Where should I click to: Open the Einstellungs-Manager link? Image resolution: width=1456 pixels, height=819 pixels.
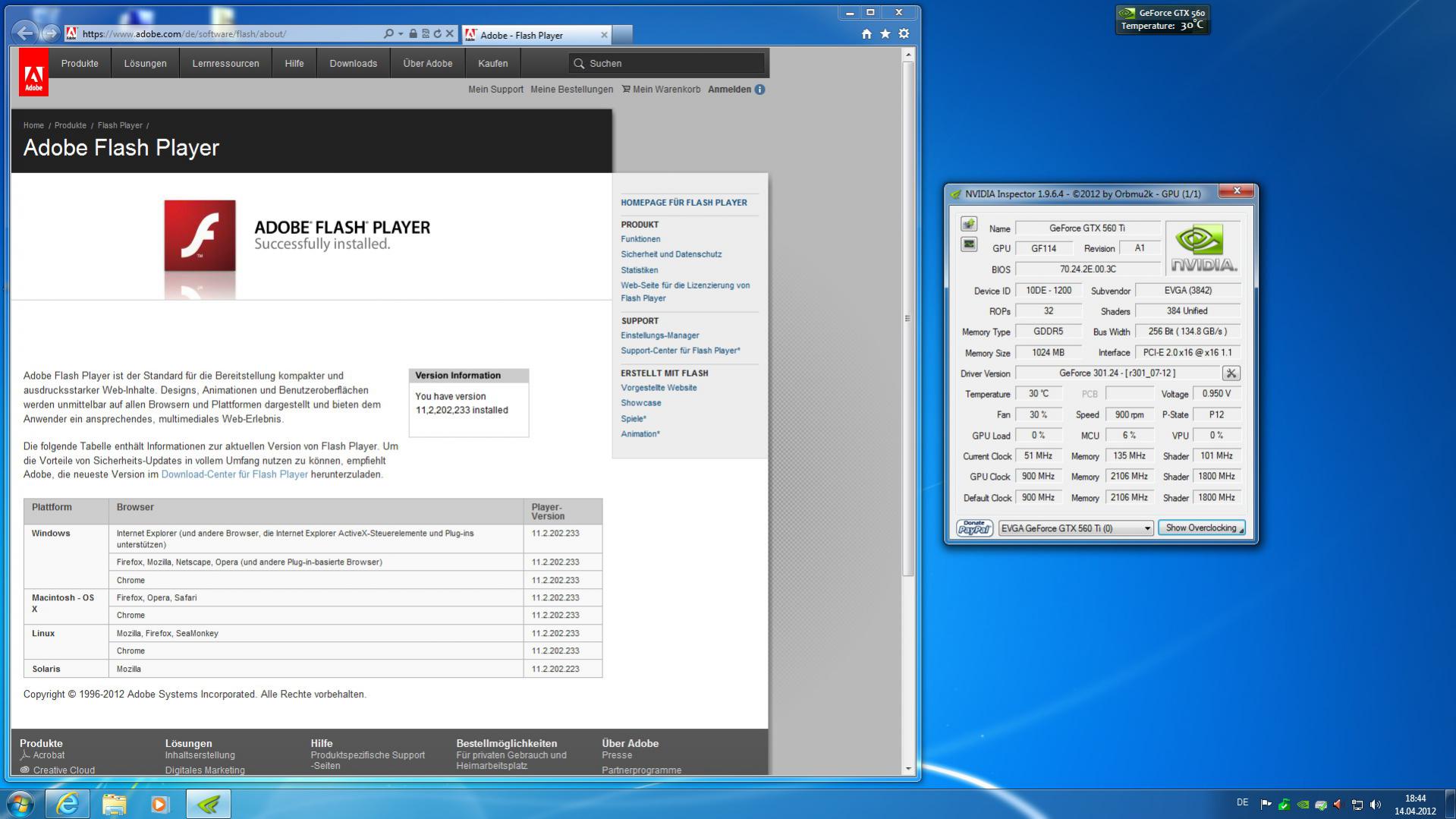coord(659,335)
